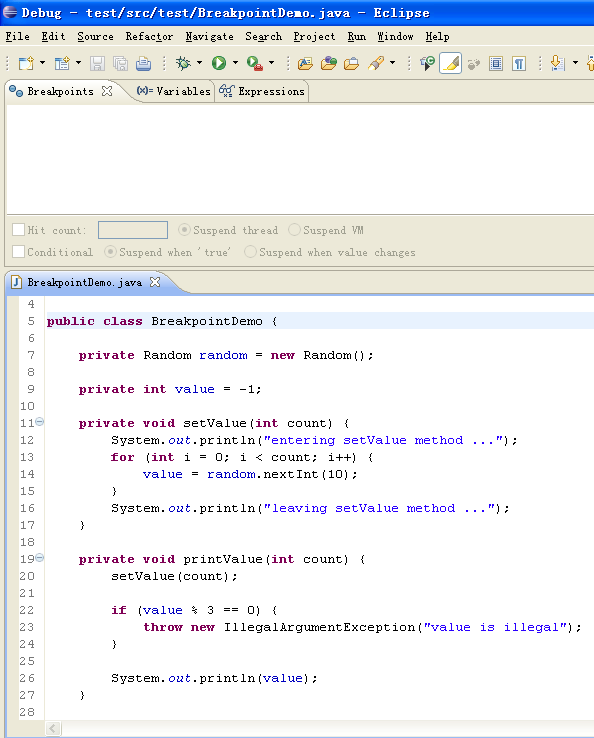Click the horizontal scrollbar left arrow
Viewport: 594px width, 738px height.
point(53,729)
